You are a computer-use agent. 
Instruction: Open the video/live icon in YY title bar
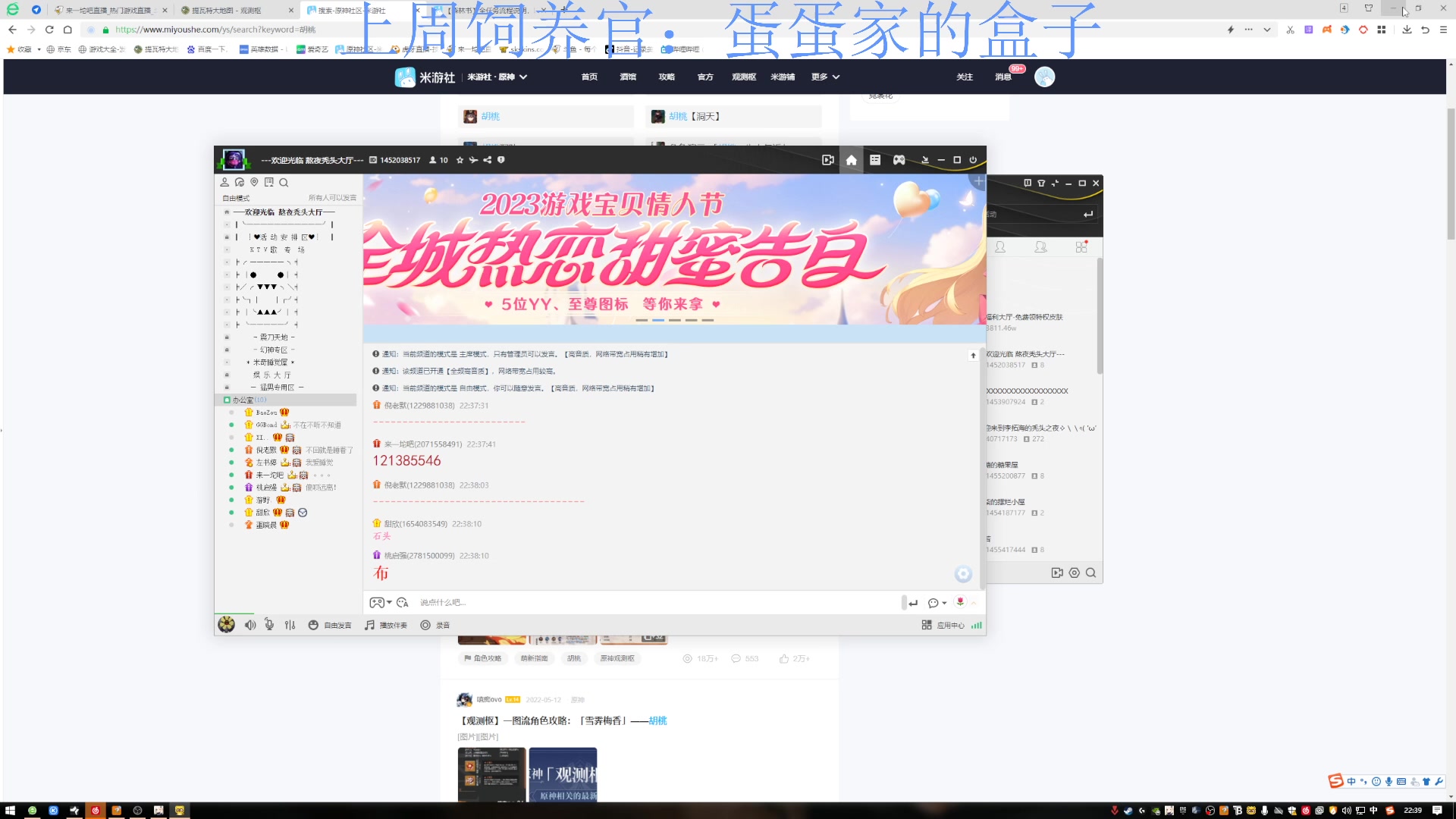tap(827, 160)
